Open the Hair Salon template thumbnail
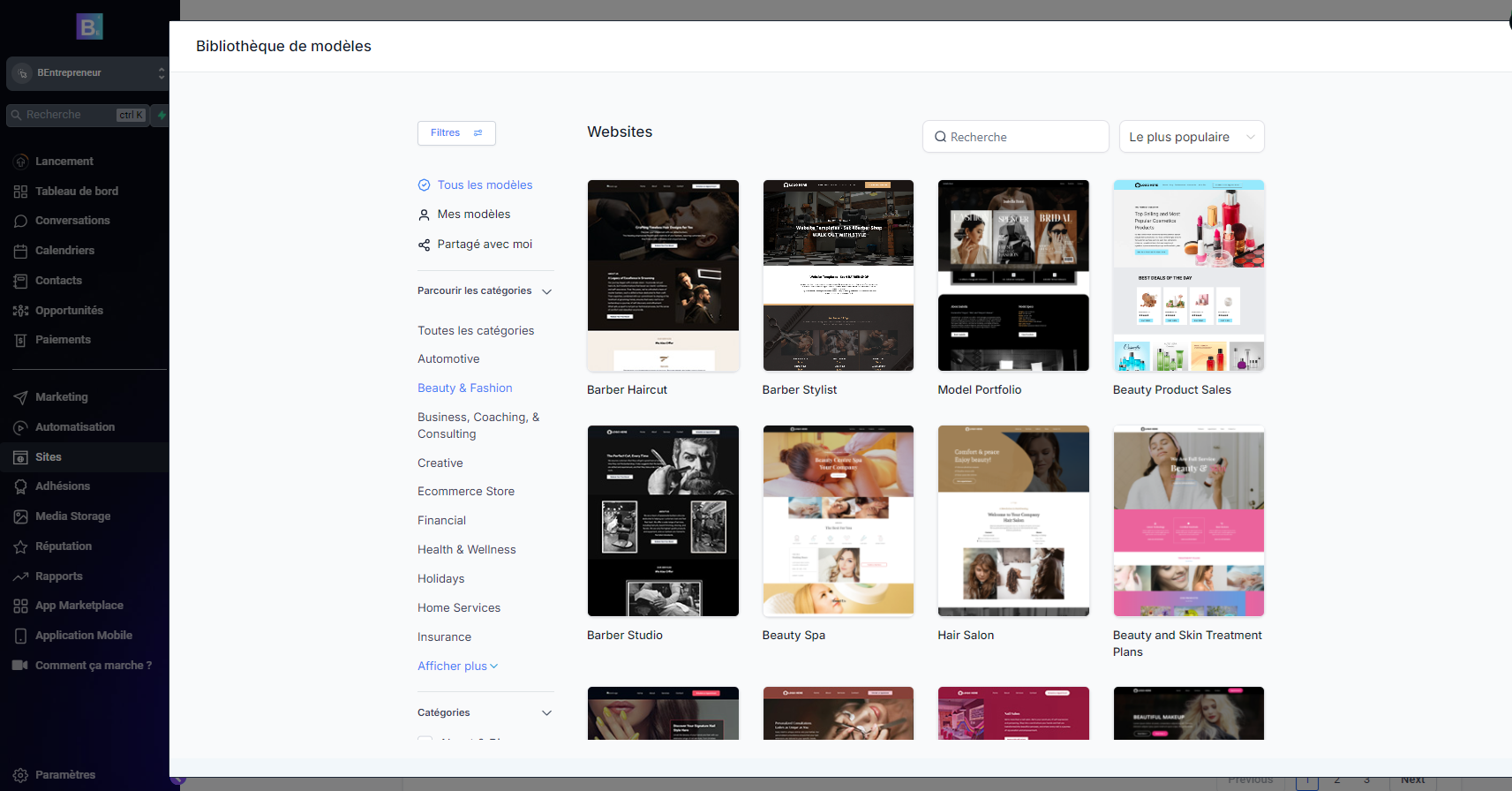Viewport: 1512px width, 791px height. coord(1013,521)
